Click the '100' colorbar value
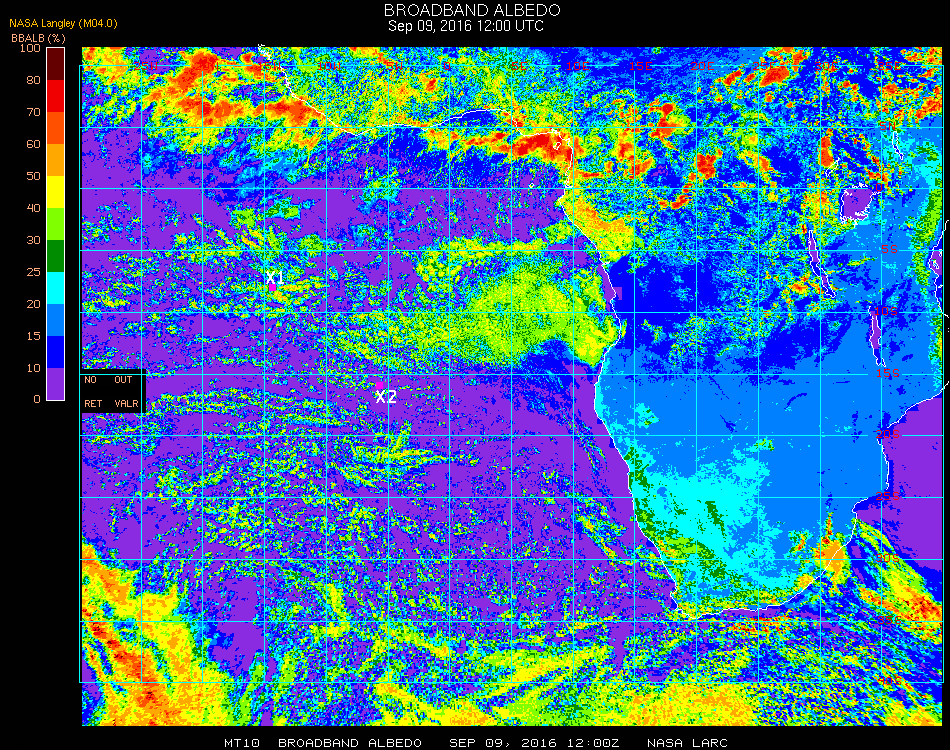Image resolution: width=950 pixels, height=750 pixels. click(30, 48)
